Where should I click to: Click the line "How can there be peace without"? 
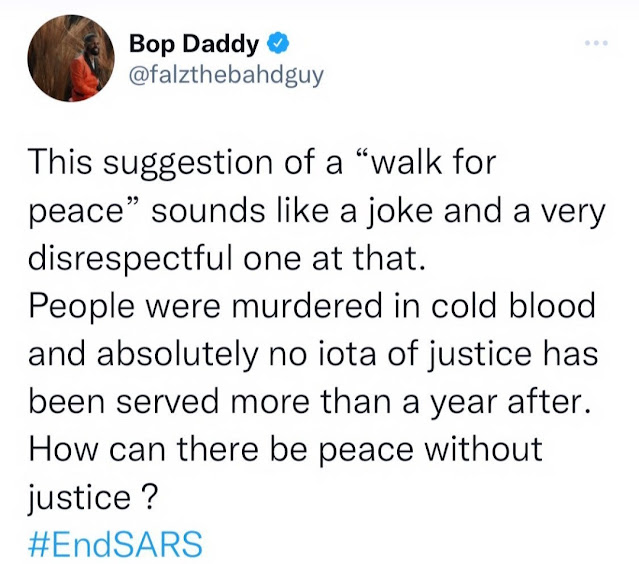(x=285, y=450)
